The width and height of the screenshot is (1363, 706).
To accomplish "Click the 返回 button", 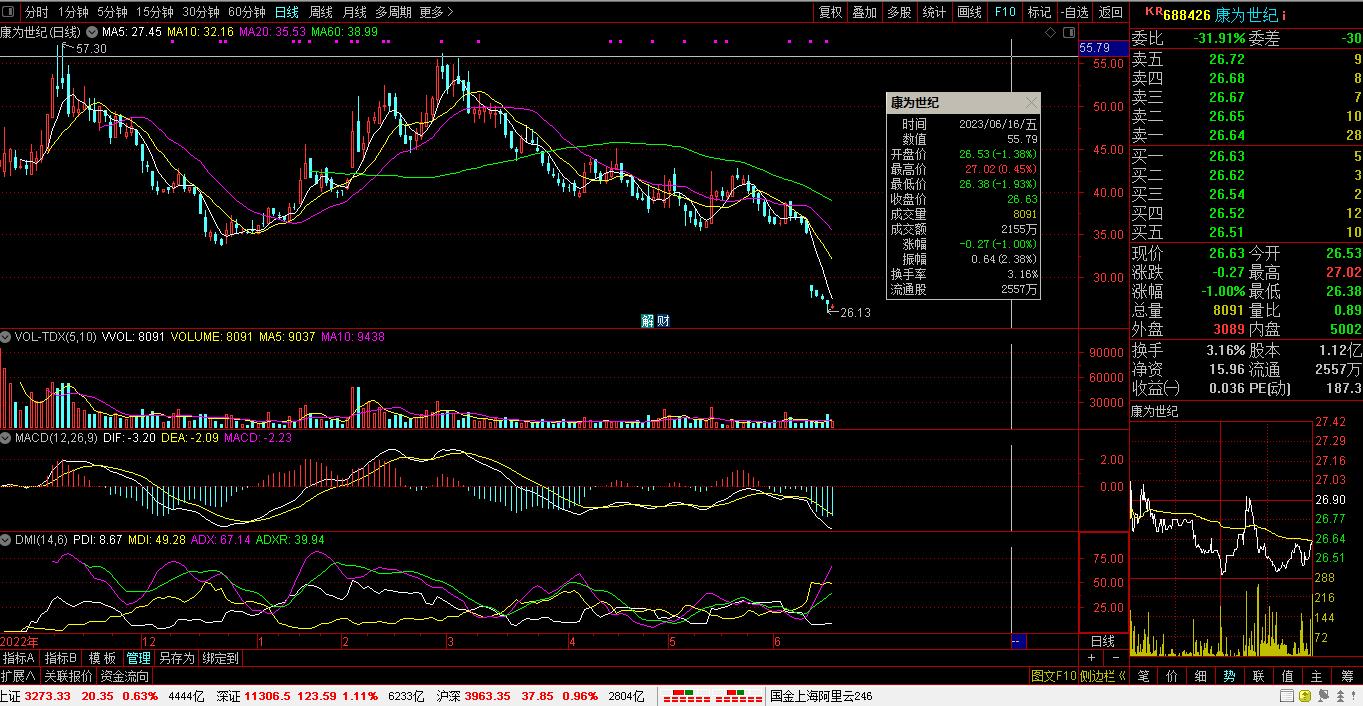I will click(1110, 12).
